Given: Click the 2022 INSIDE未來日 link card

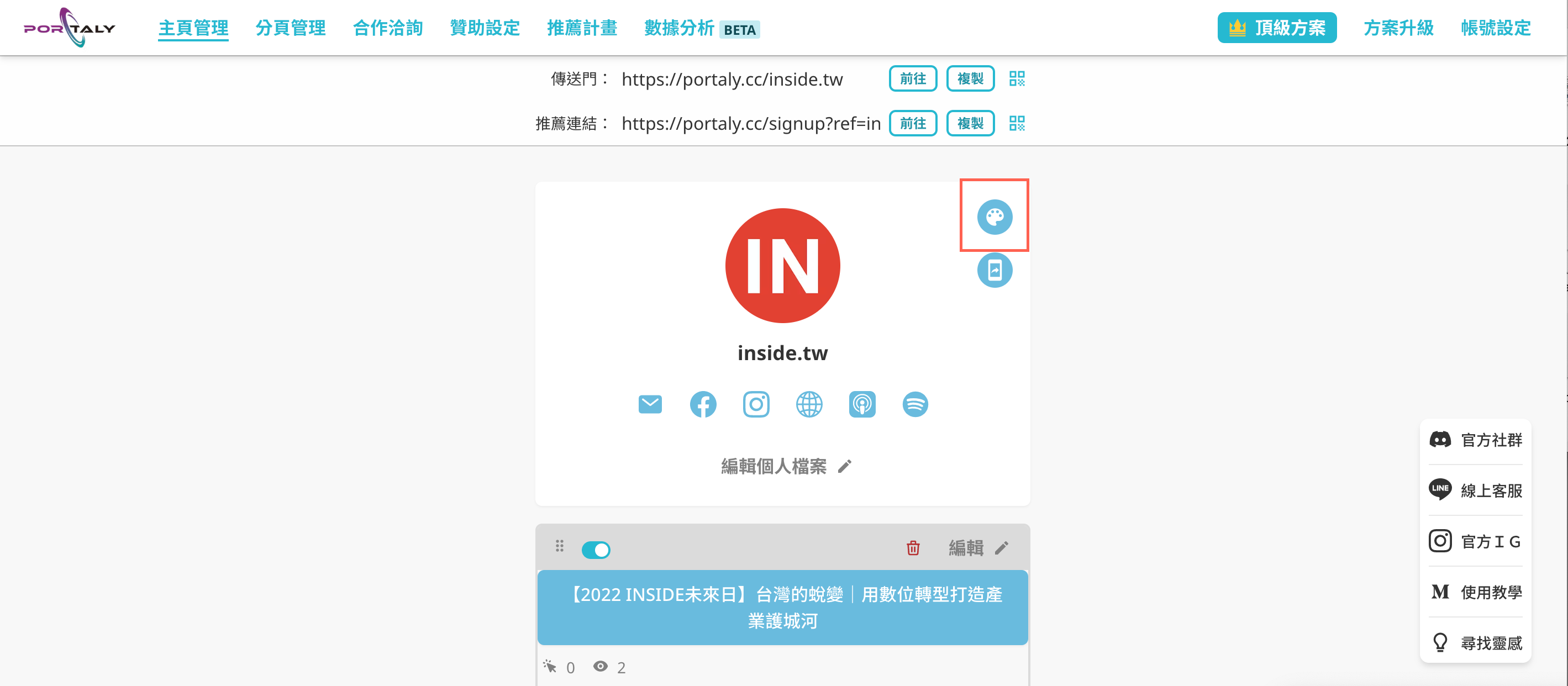Looking at the screenshot, I should tap(782, 607).
